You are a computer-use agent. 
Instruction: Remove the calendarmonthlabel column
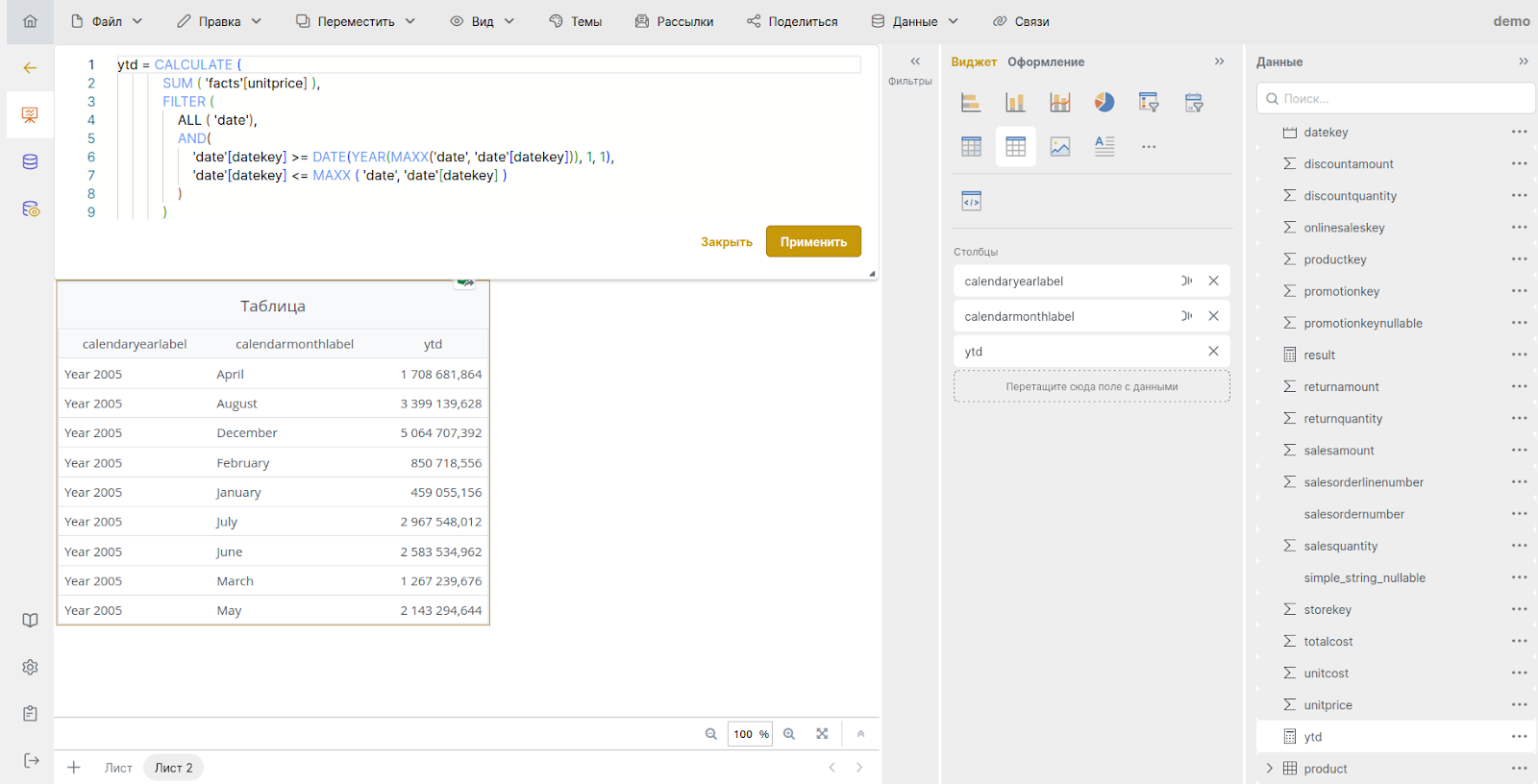tap(1213, 316)
